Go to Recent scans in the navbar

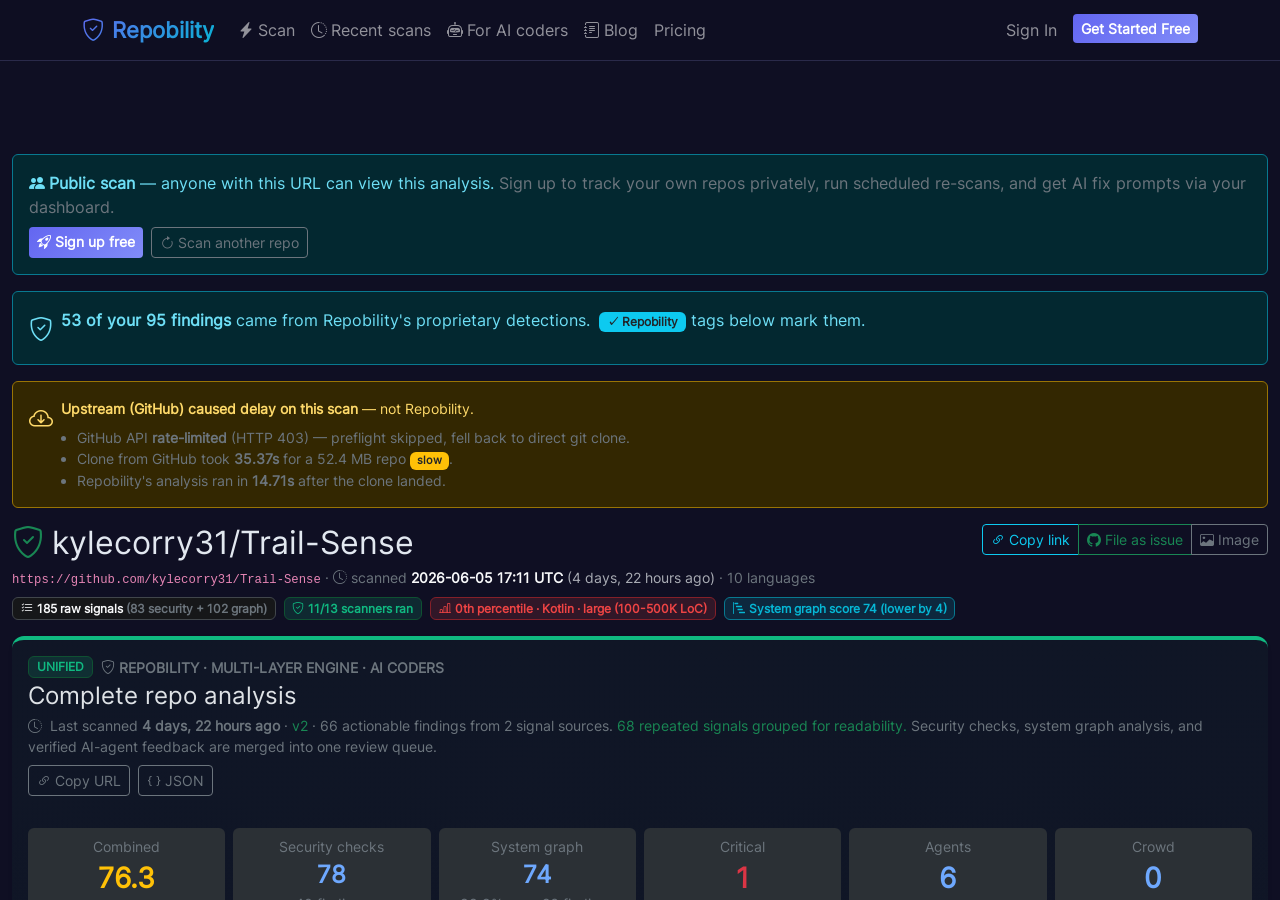click(371, 30)
